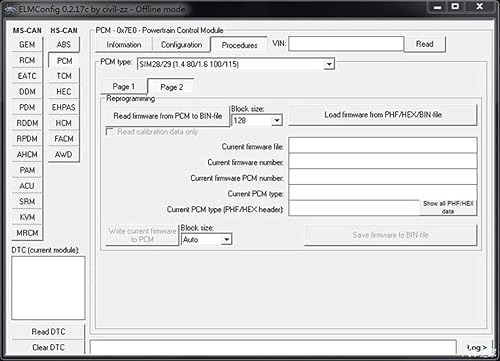Toggle Read calibration data only checkbox
This screenshot has height=361, width=500.
tap(109, 132)
